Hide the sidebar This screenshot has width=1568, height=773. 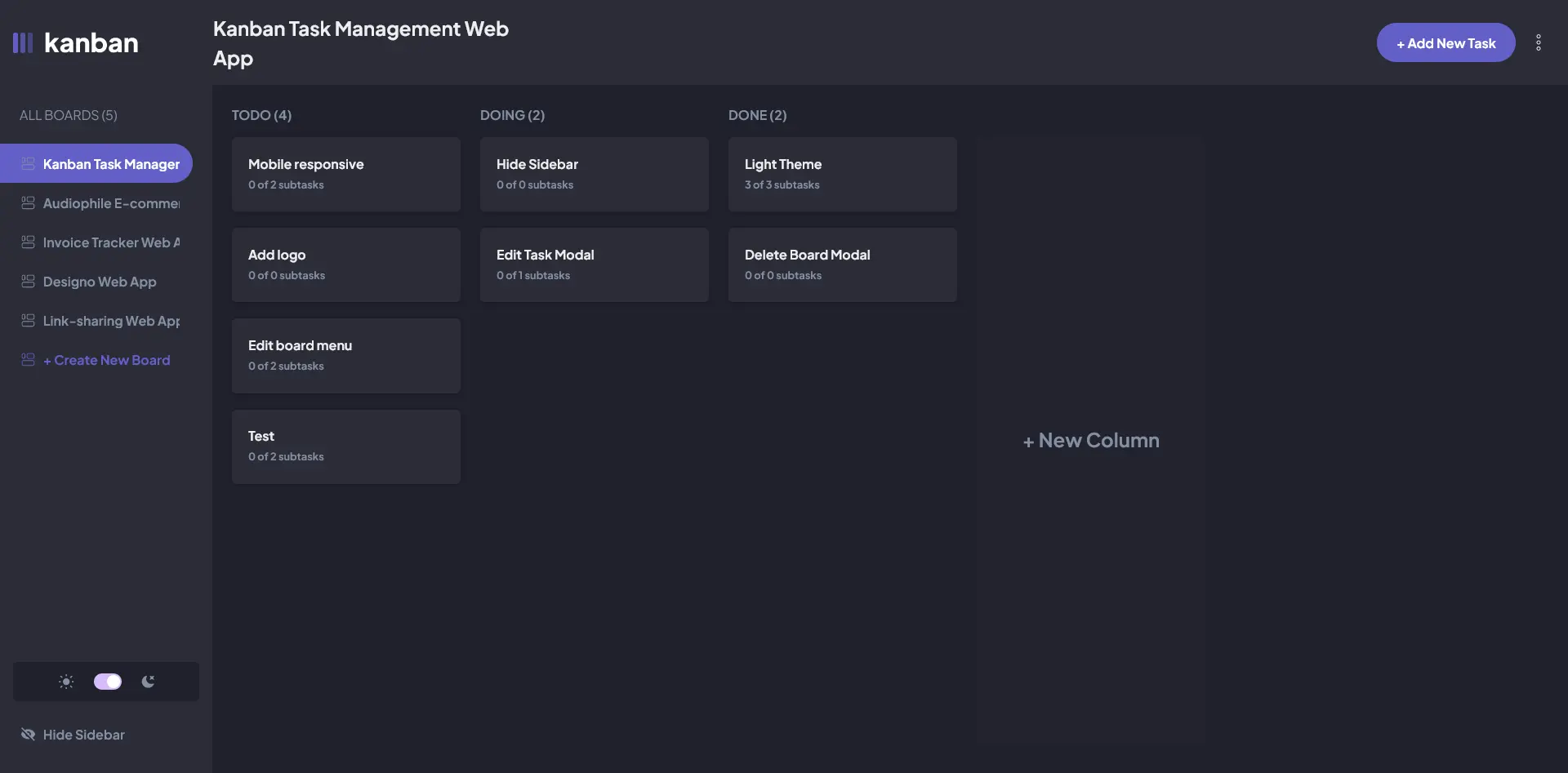[82, 734]
